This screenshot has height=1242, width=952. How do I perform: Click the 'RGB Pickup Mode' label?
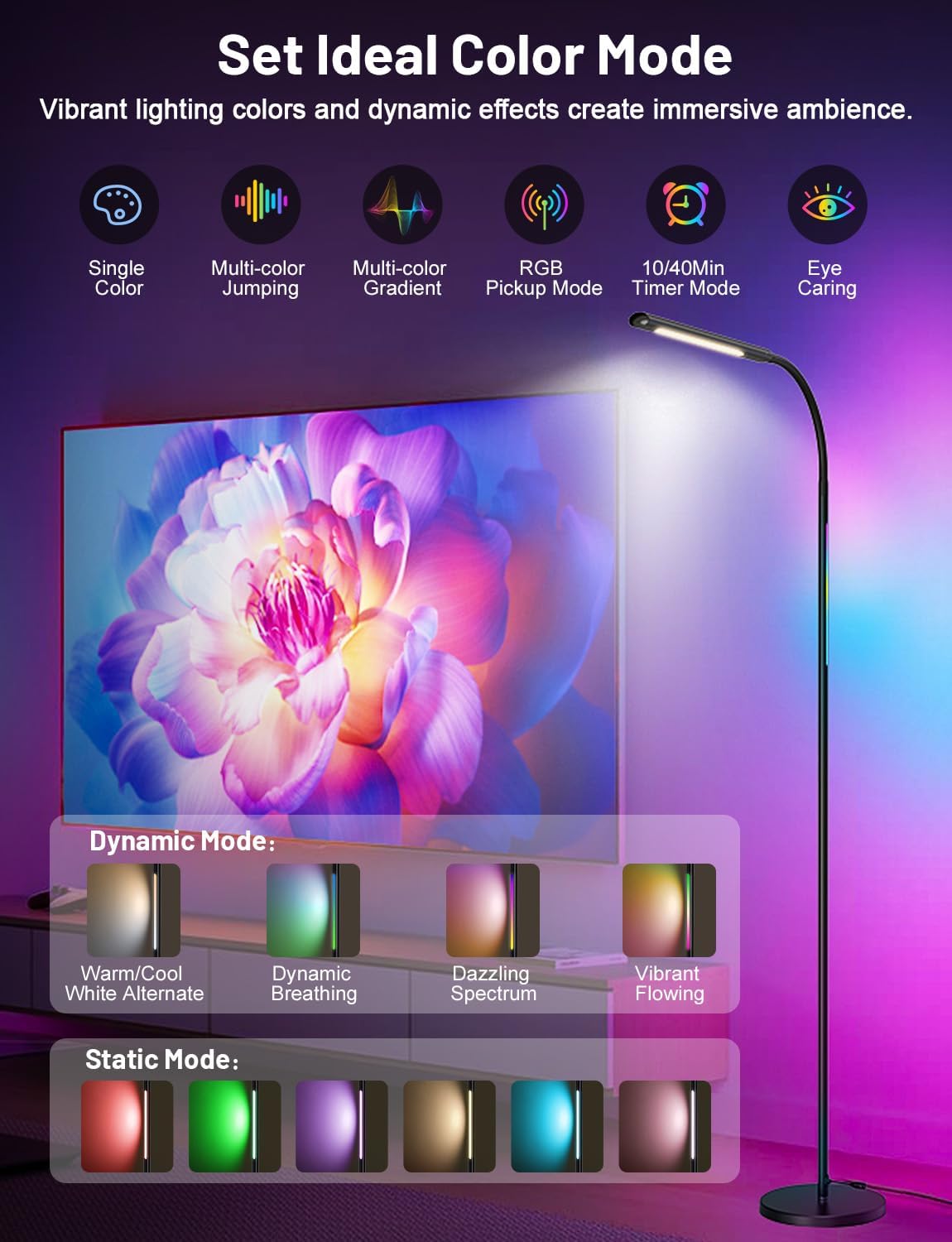pyautogui.click(x=543, y=278)
